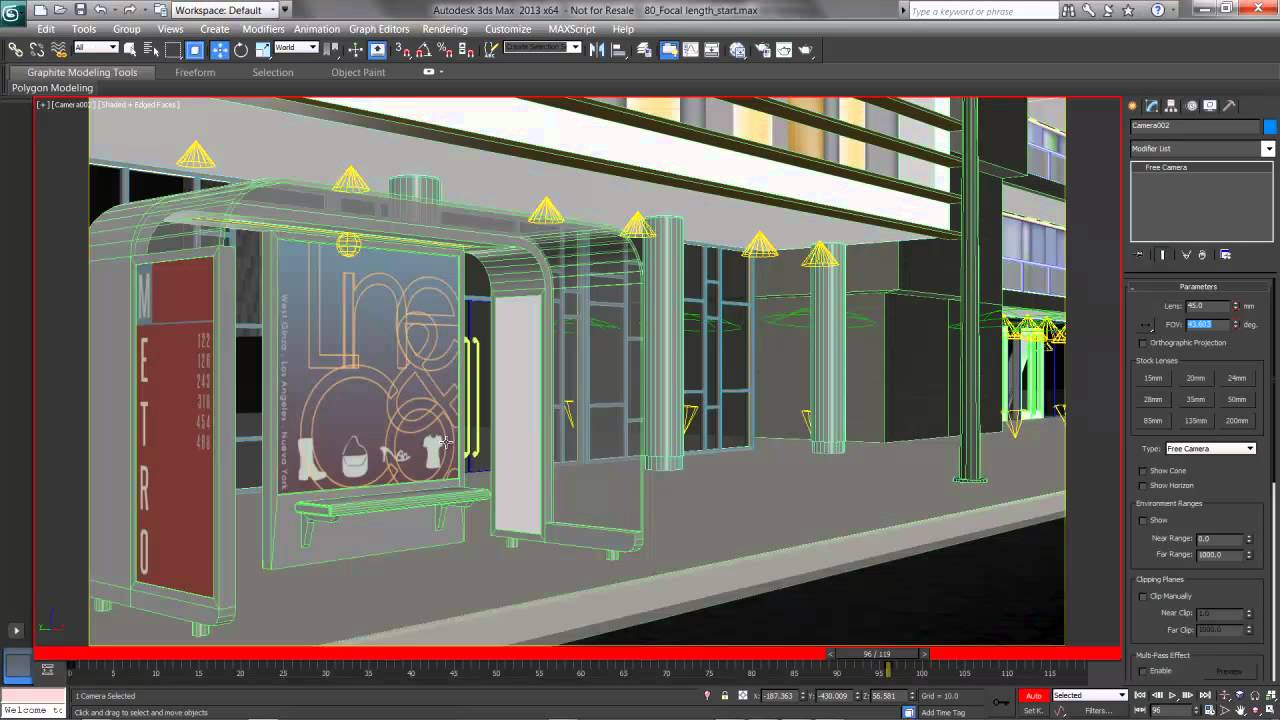Screen dimensions: 1280x720
Task: Activate the Select and Move tool
Action: [220, 49]
